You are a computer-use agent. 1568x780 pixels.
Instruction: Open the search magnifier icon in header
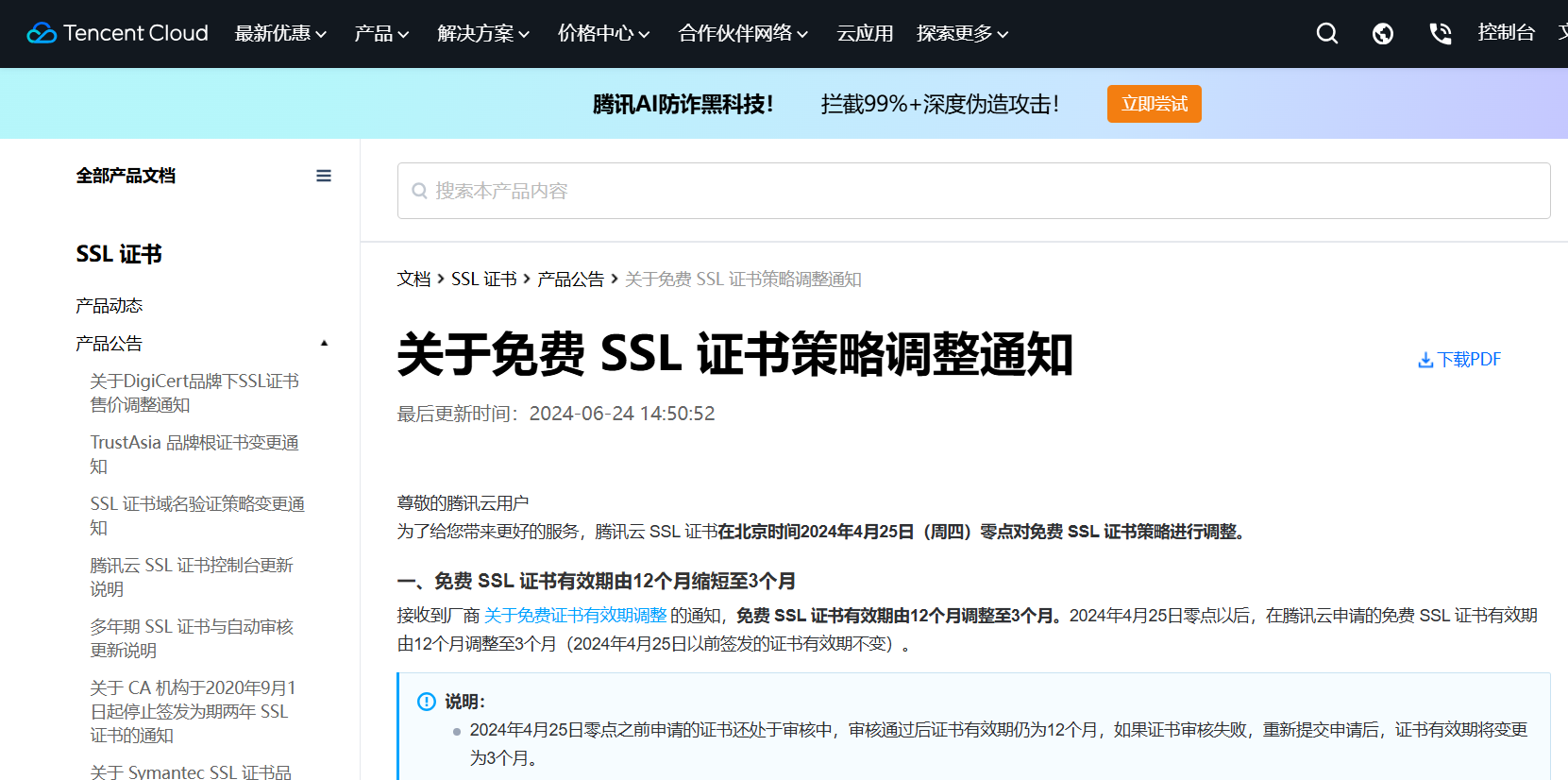coord(1327,33)
